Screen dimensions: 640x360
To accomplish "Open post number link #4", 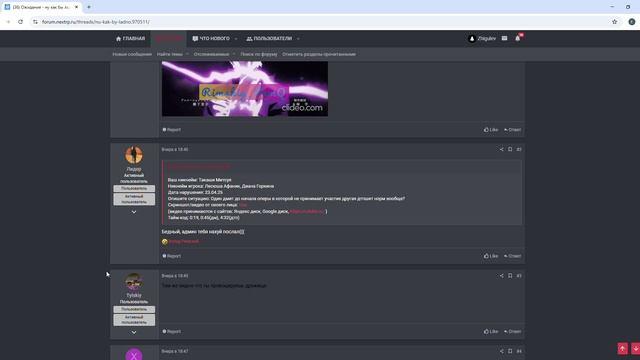I will click(x=519, y=351).
